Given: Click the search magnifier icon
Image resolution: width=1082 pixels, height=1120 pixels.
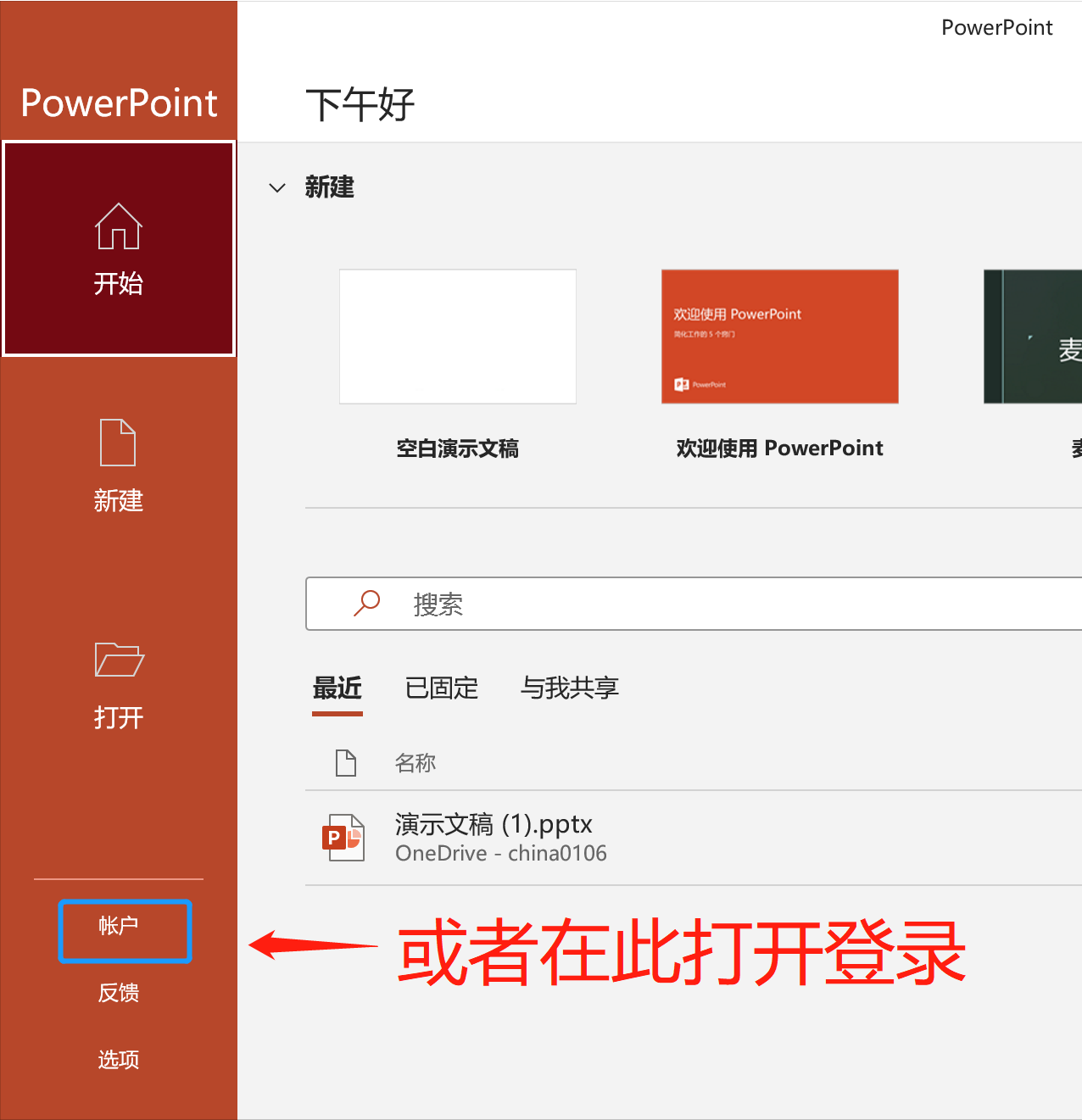Looking at the screenshot, I should (366, 604).
